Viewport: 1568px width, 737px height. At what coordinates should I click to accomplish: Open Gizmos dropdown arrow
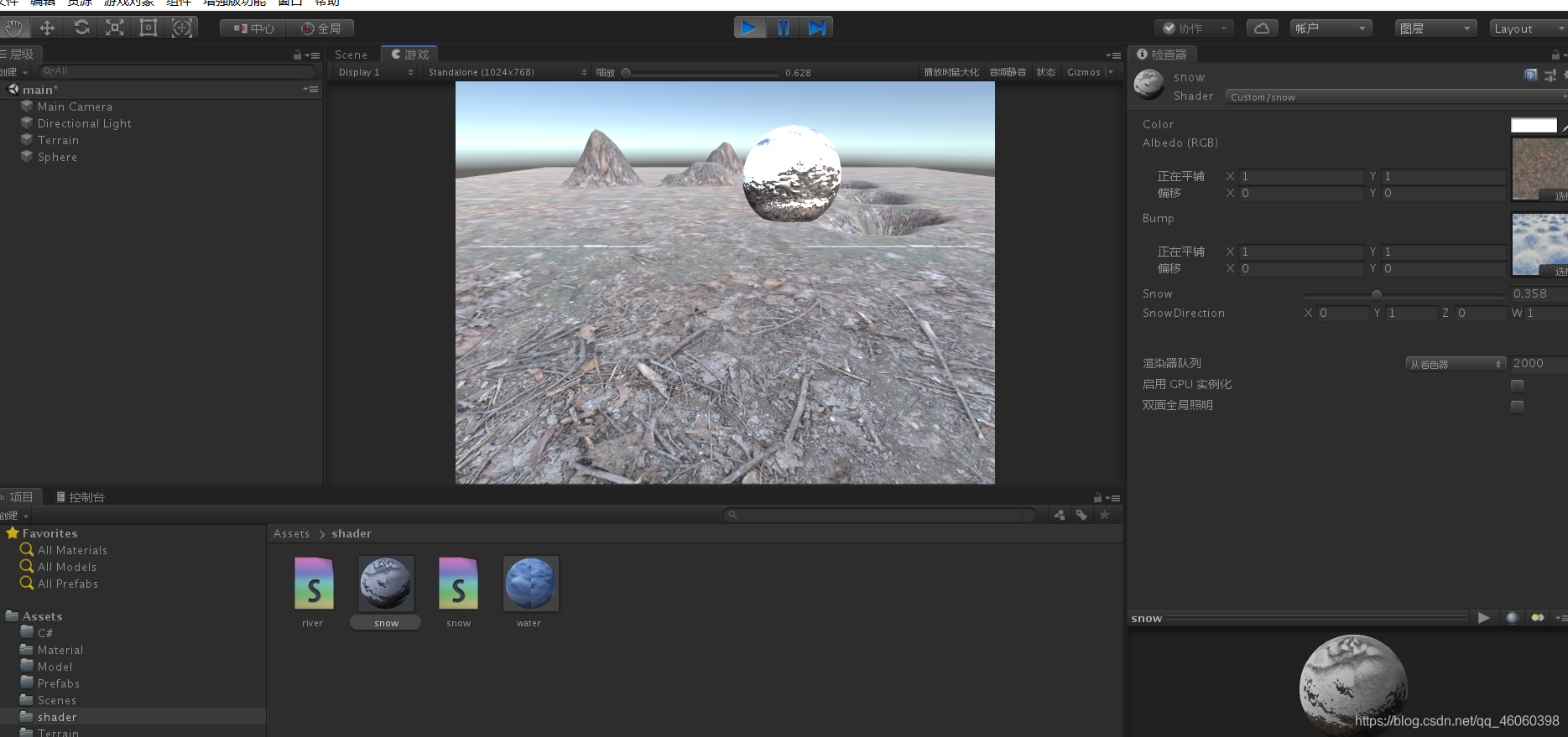click(x=1111, y=72)
